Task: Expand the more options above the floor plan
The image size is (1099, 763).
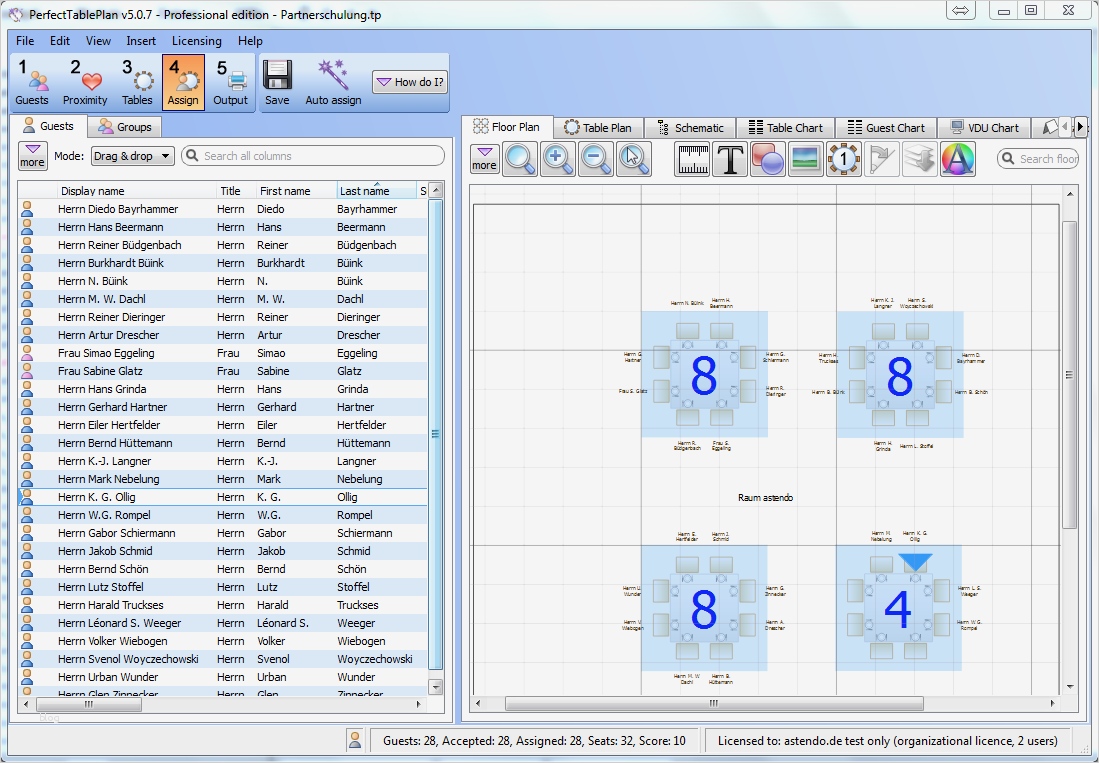Action: (x=484, y=160)
